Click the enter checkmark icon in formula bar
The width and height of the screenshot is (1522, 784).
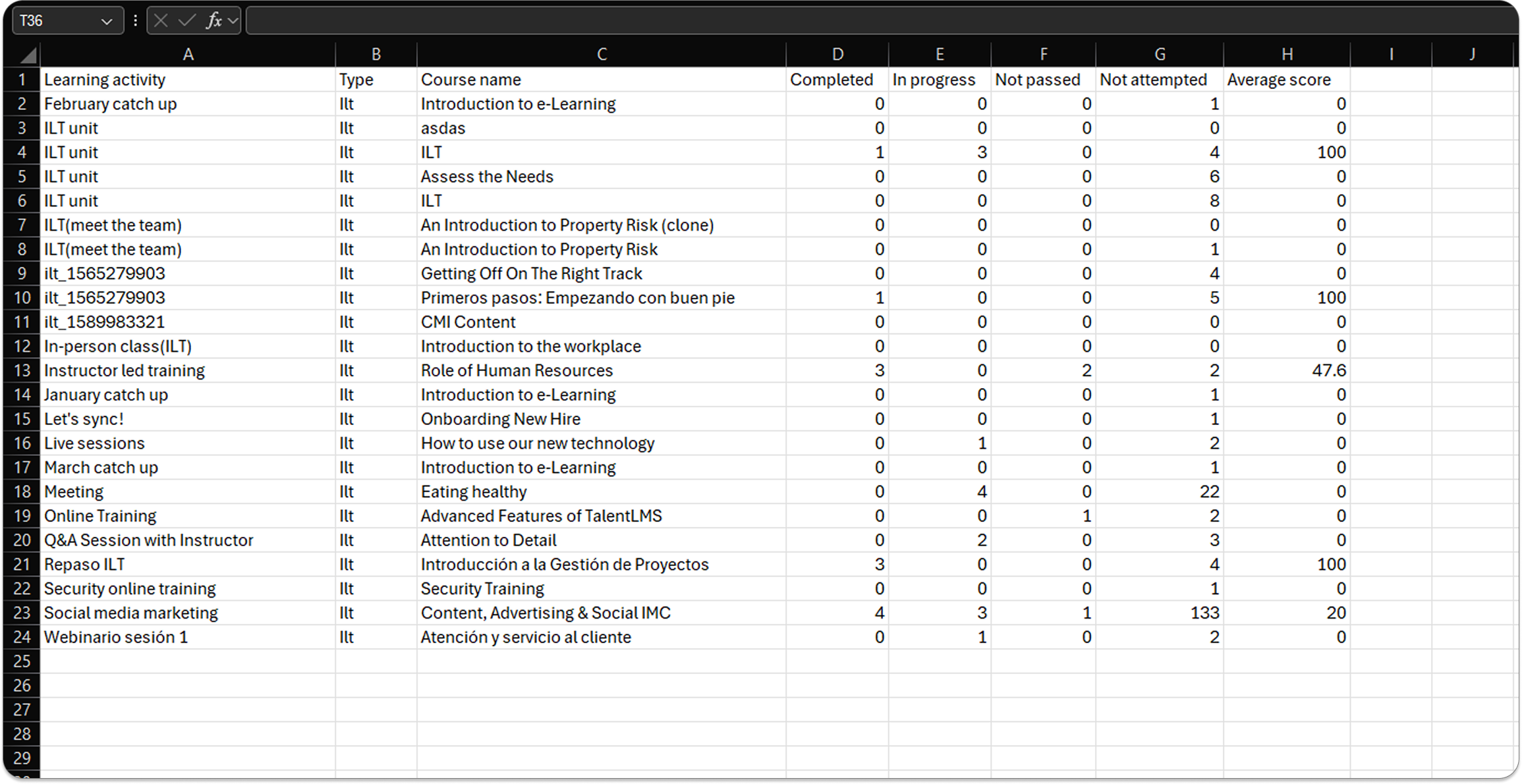[x=187, y=21]
